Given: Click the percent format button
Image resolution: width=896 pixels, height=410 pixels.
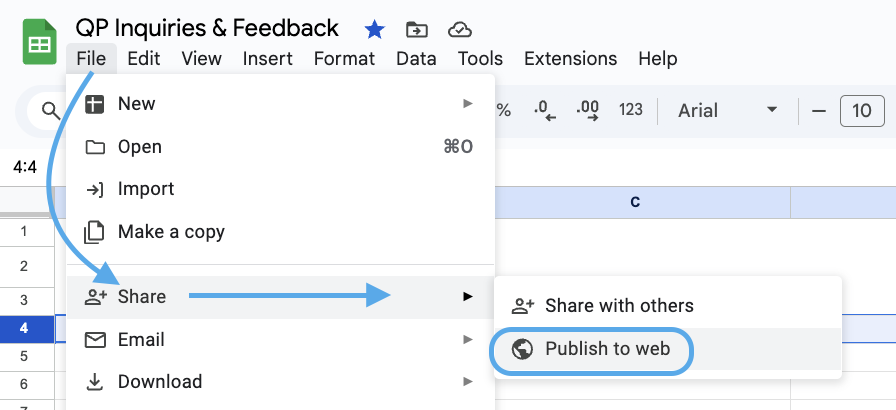Looking at the screenshot, I should (503, 110).
